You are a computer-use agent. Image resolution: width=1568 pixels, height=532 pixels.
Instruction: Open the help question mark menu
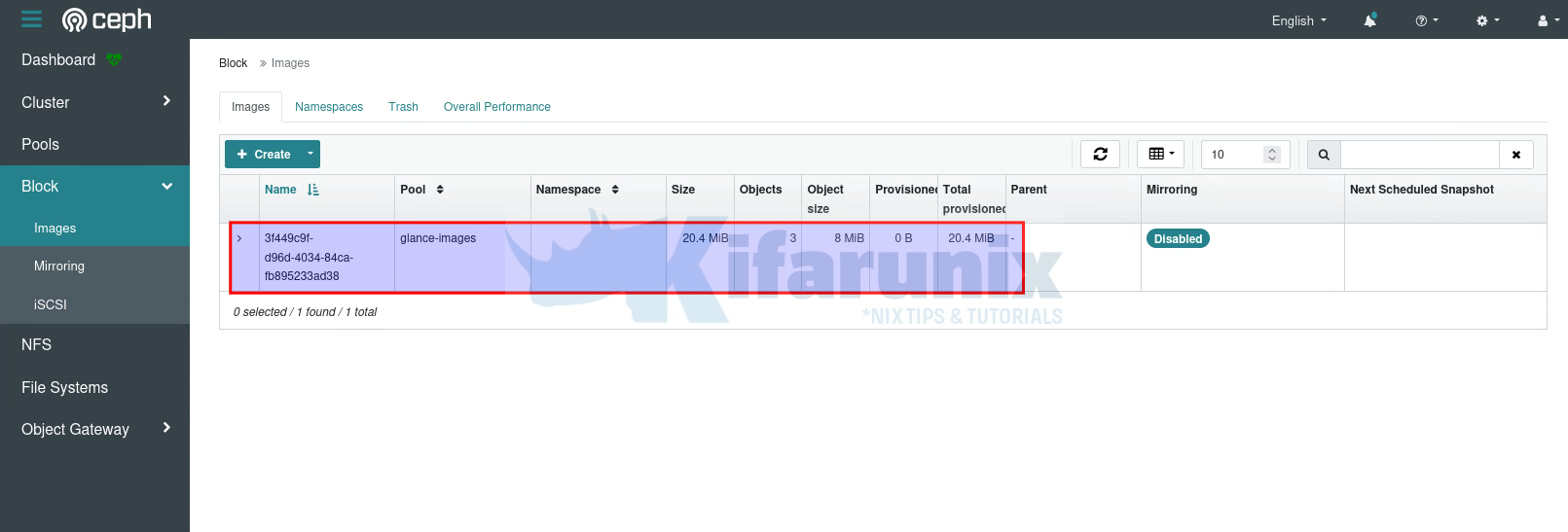pos(1426,20)
